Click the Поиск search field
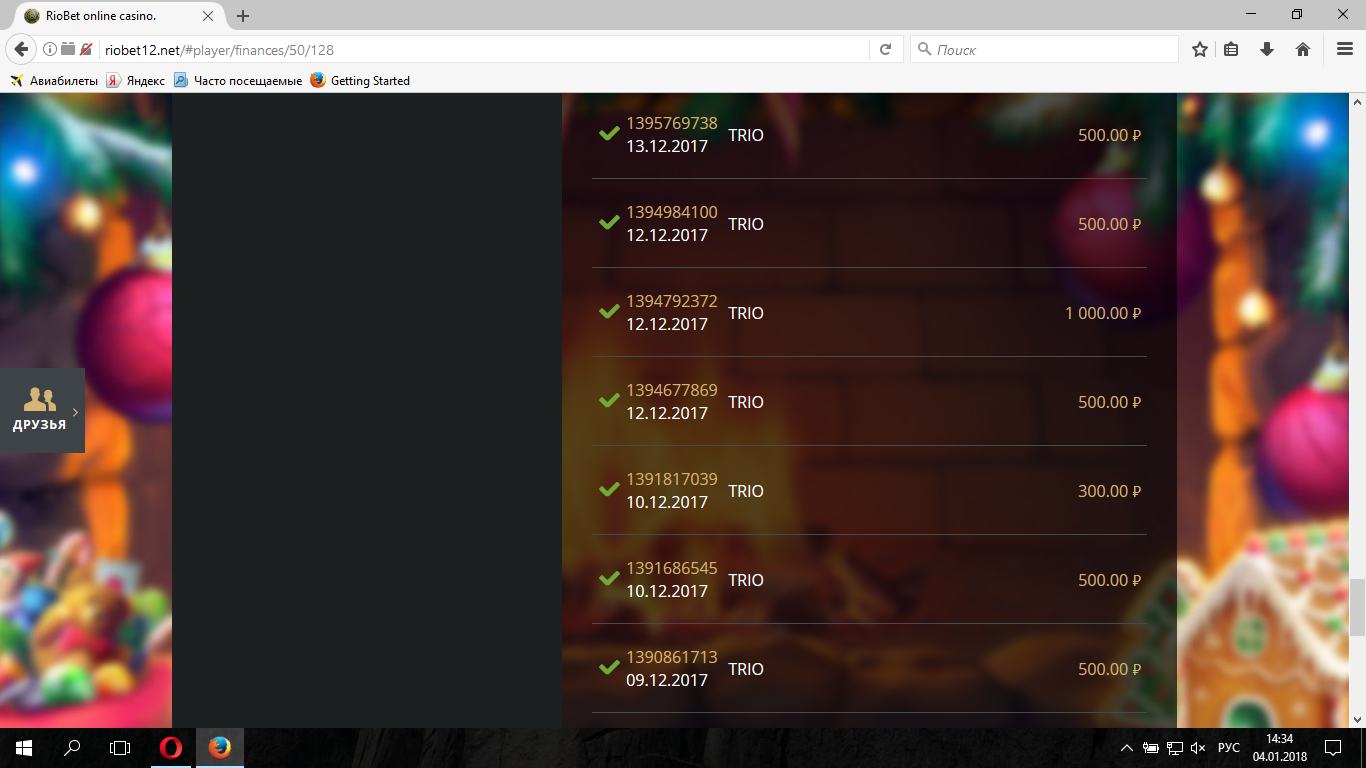1366x768 pixels. (x=1044, y=49)
